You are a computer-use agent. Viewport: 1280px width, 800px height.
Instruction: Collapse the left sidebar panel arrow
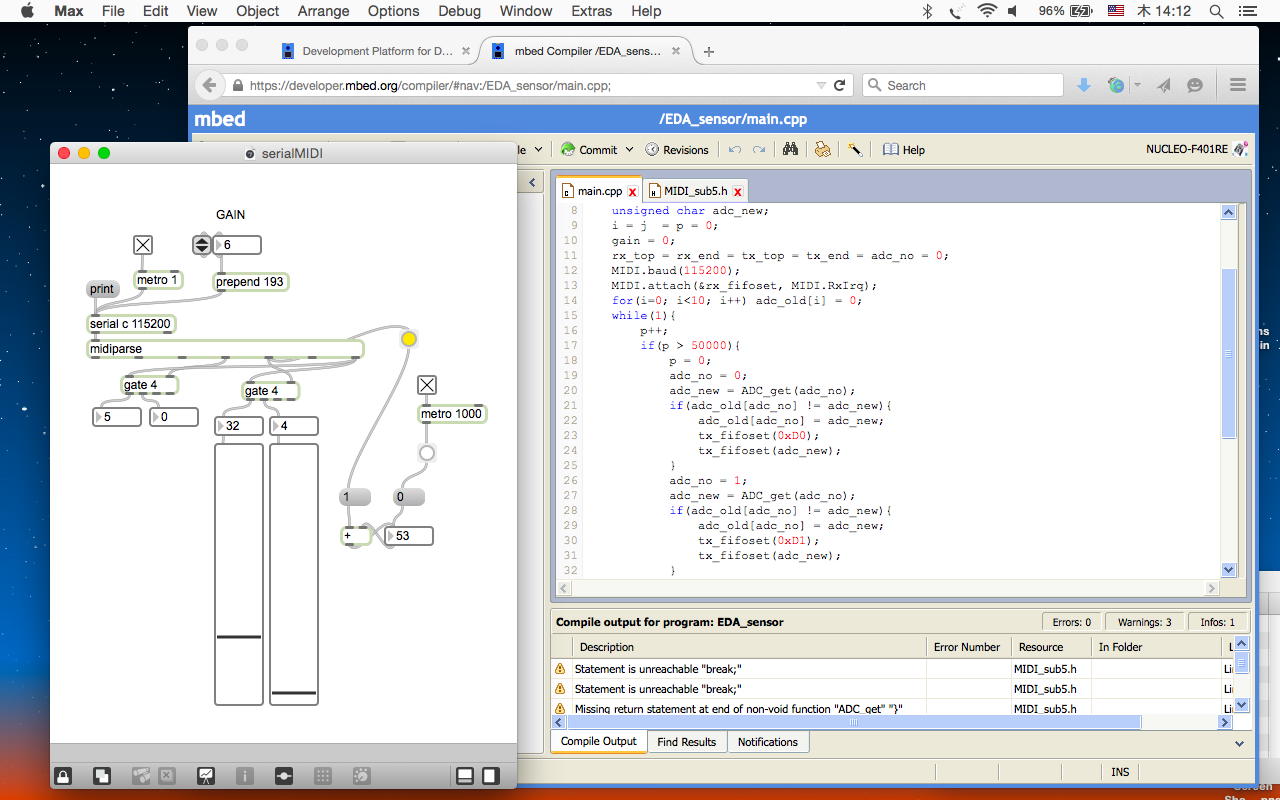(532, 183)
